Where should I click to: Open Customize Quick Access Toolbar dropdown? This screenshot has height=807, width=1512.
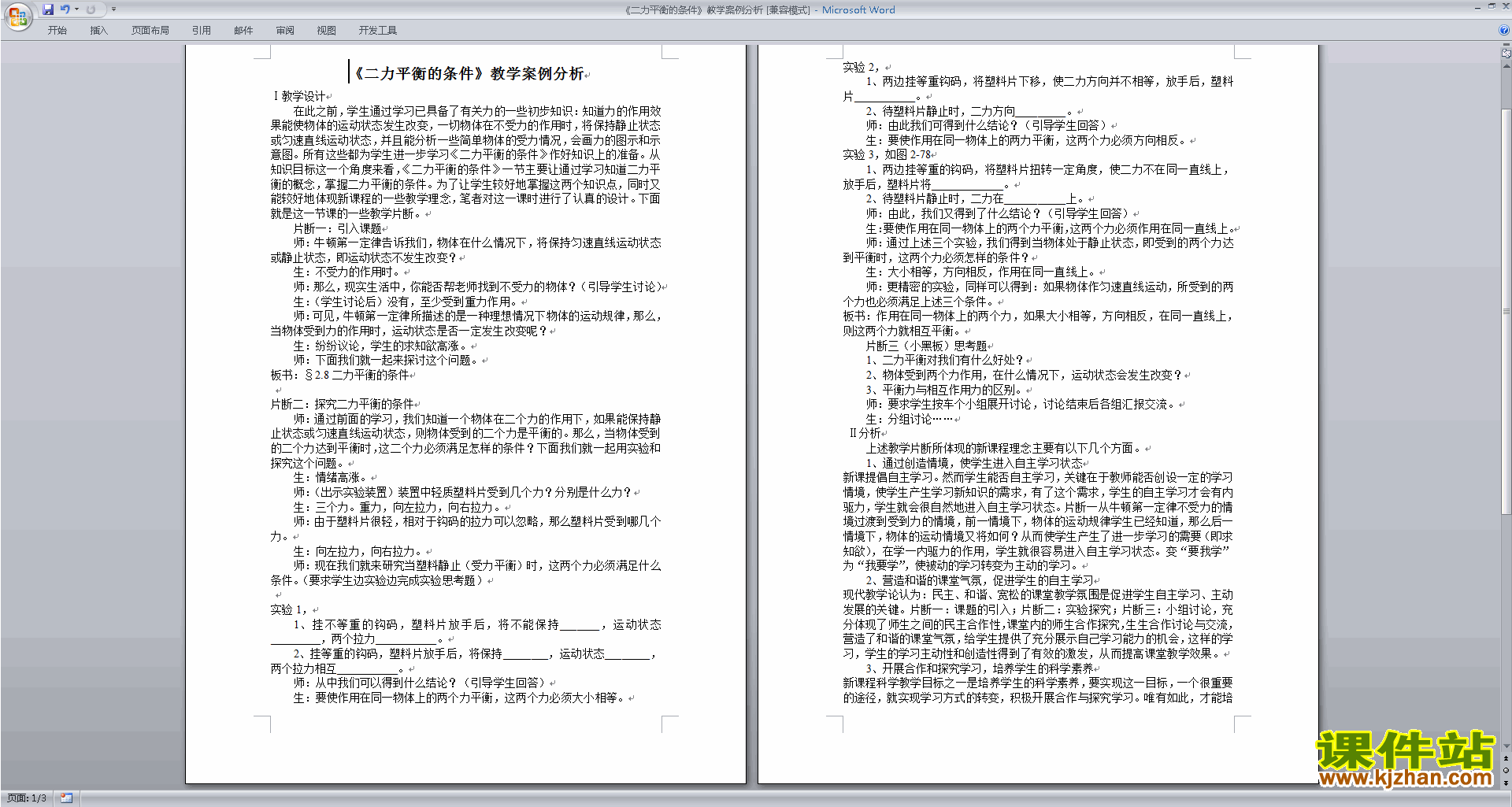[113, 9]
